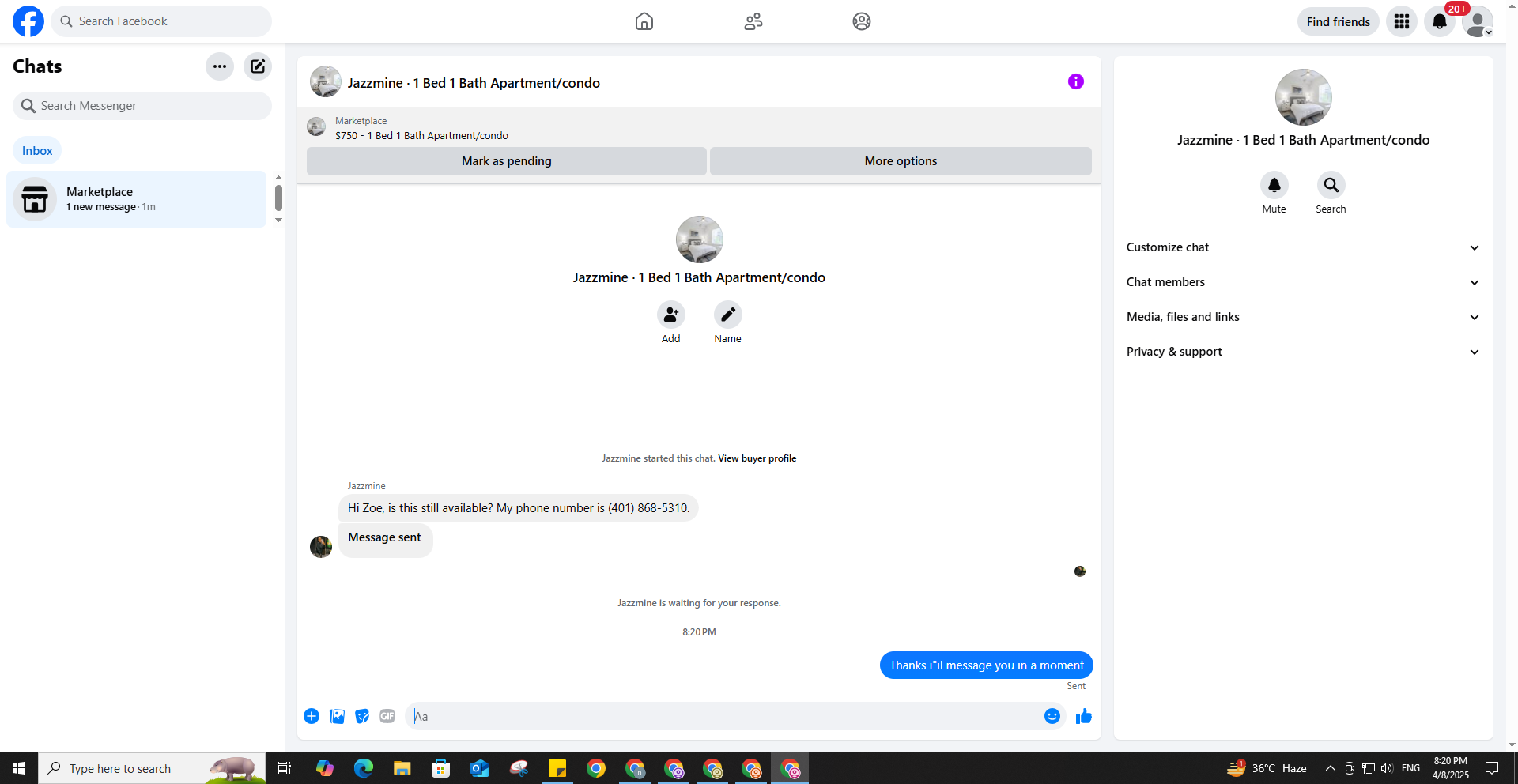Open Microsoft Edge from taskbar
Screen dimensions: 1518x784
tap(363, 768)
